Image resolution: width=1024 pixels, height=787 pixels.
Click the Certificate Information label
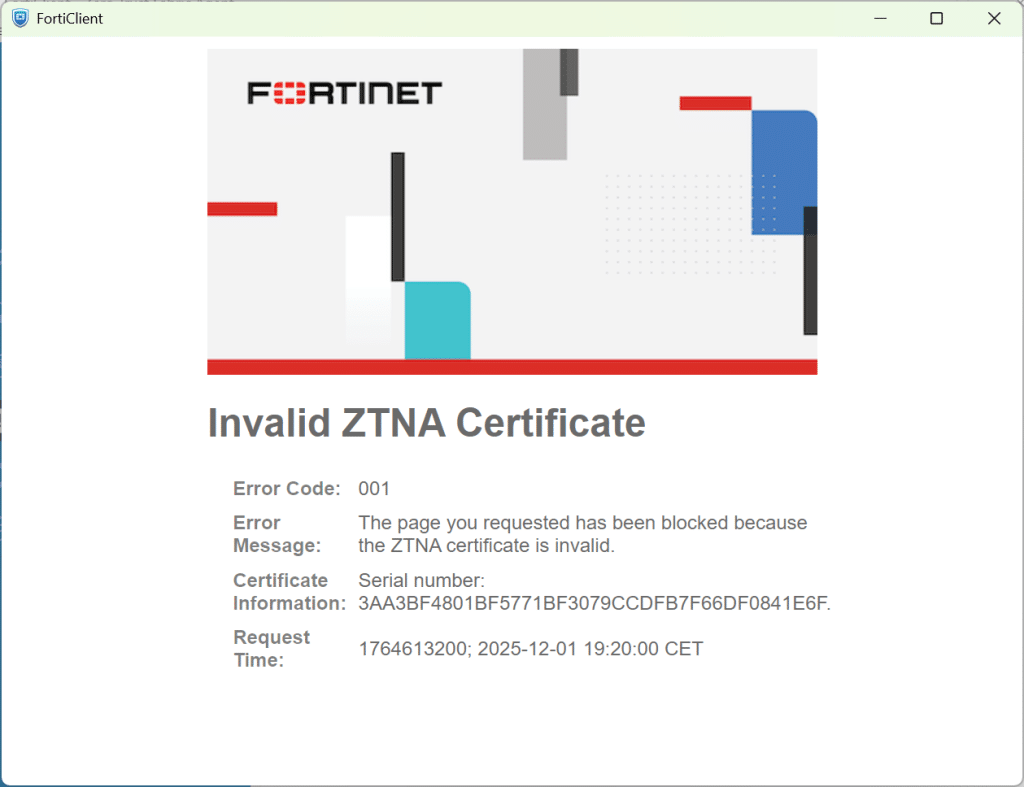[x=289, y=592]
